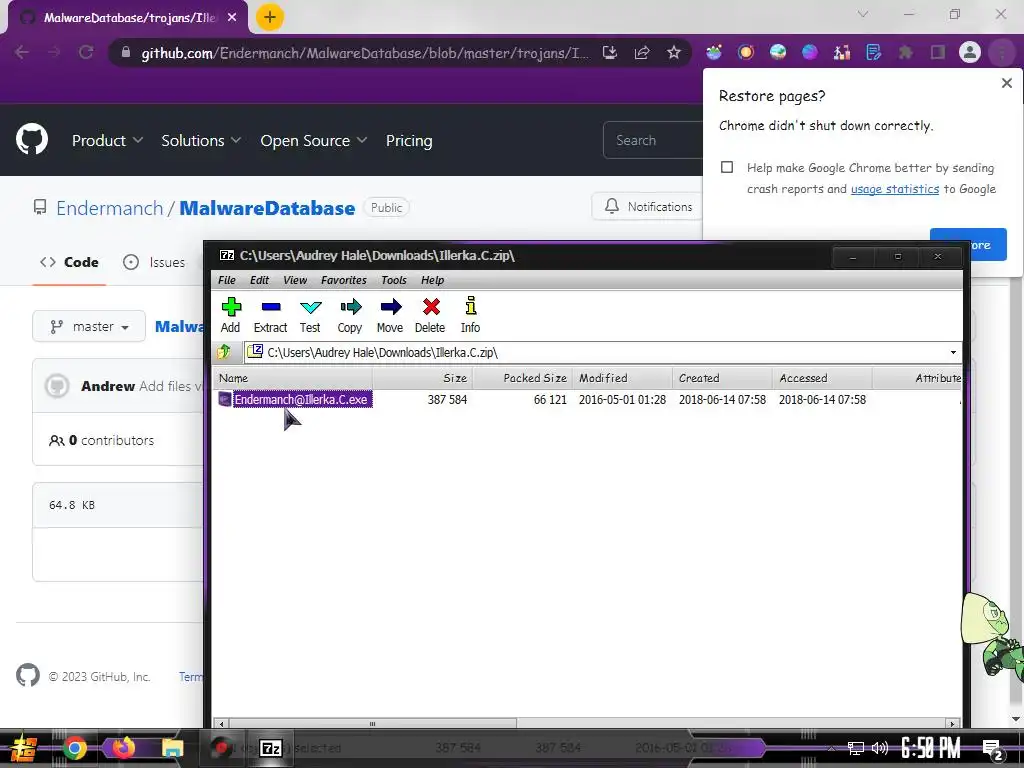
Task: Open the Pricing link on GitHub
Action: pos(409,140)
